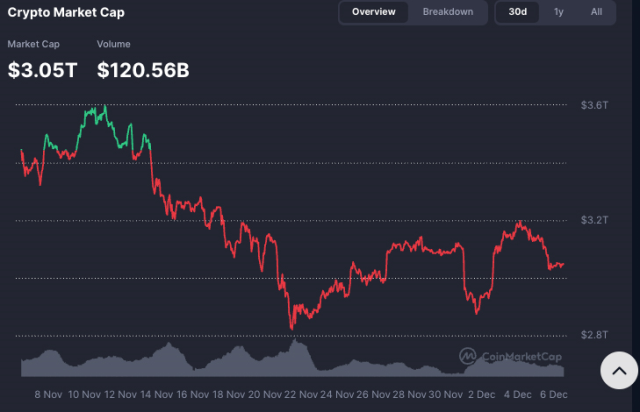This screenshot has width=640, height=412.
Task: Click the Market Cap label
Action: 33,46
